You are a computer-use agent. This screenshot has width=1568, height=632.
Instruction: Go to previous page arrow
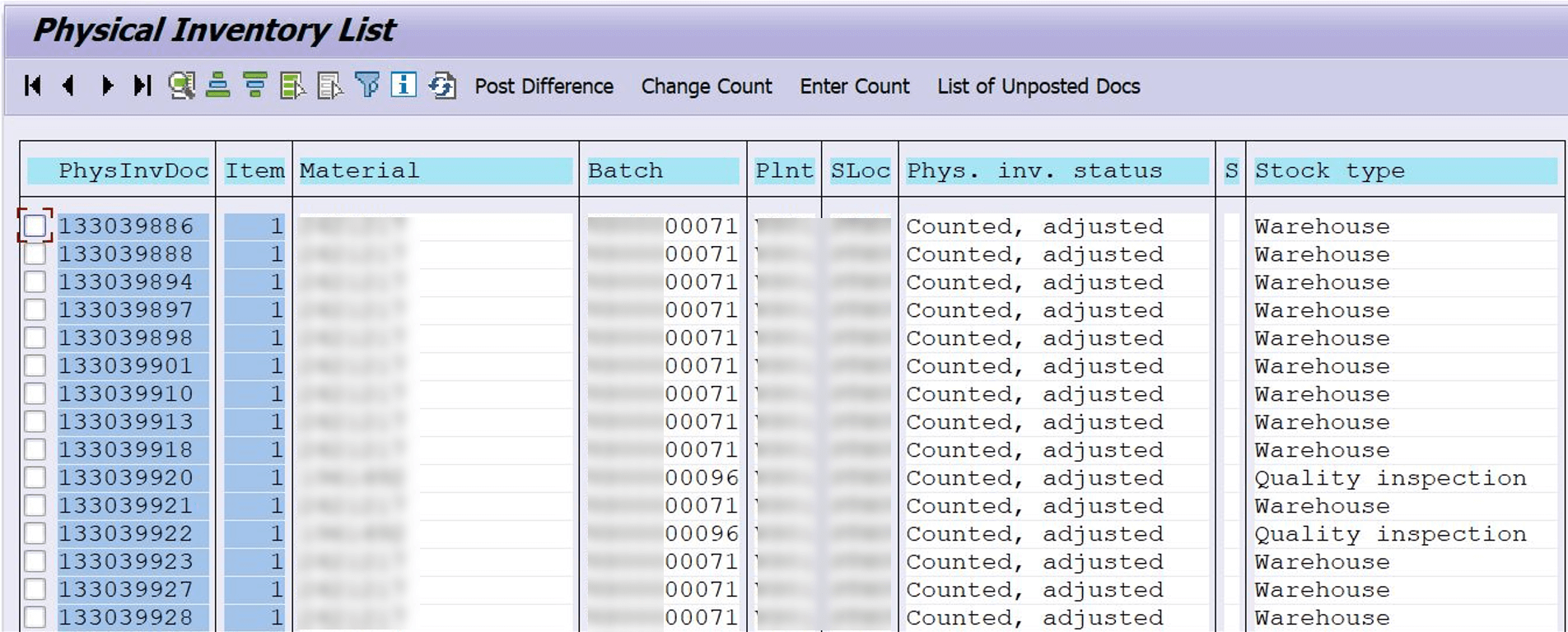(x=69, y=86)
